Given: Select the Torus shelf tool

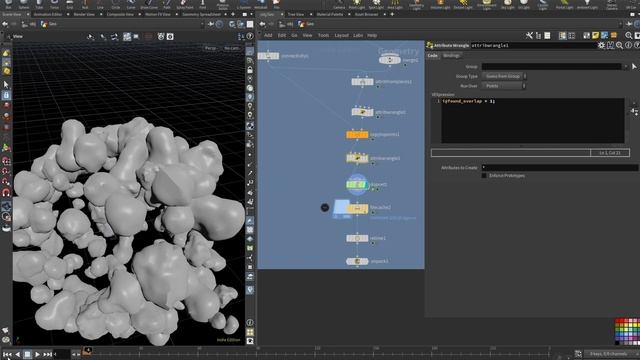Looking at the screenshot, I should (x=54, y=4).
